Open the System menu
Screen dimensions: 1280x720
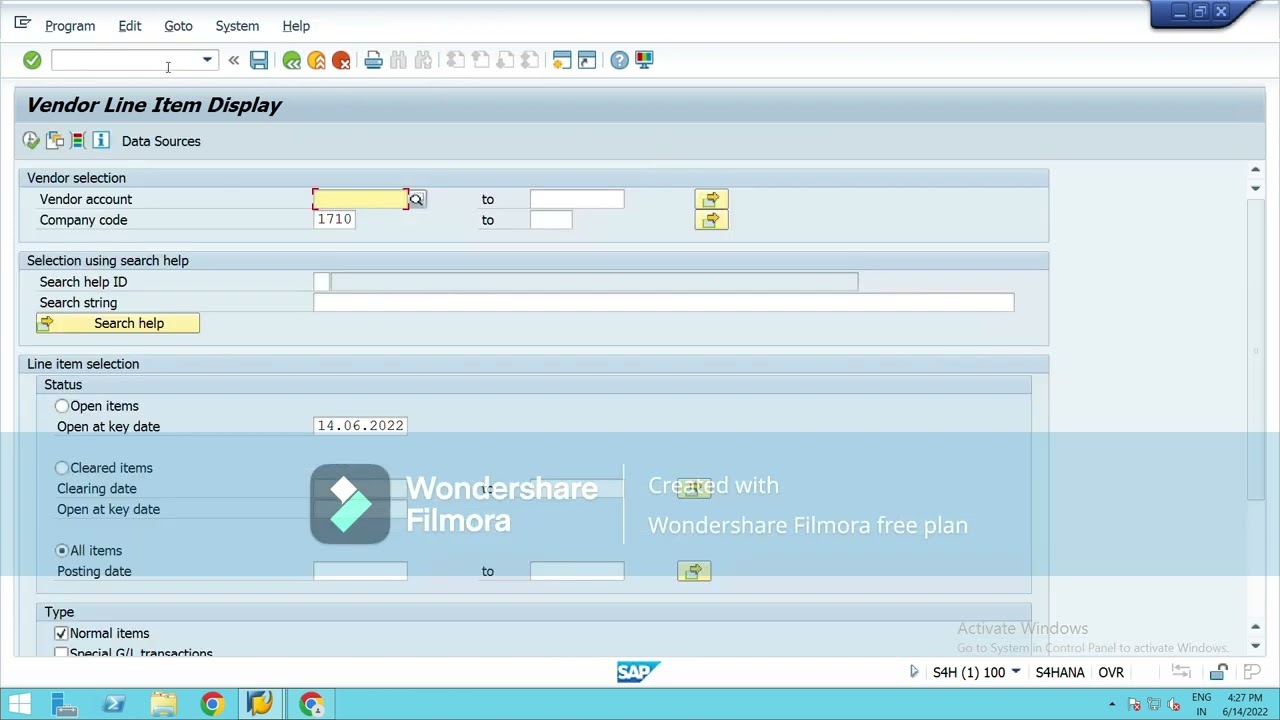[237, 26]
